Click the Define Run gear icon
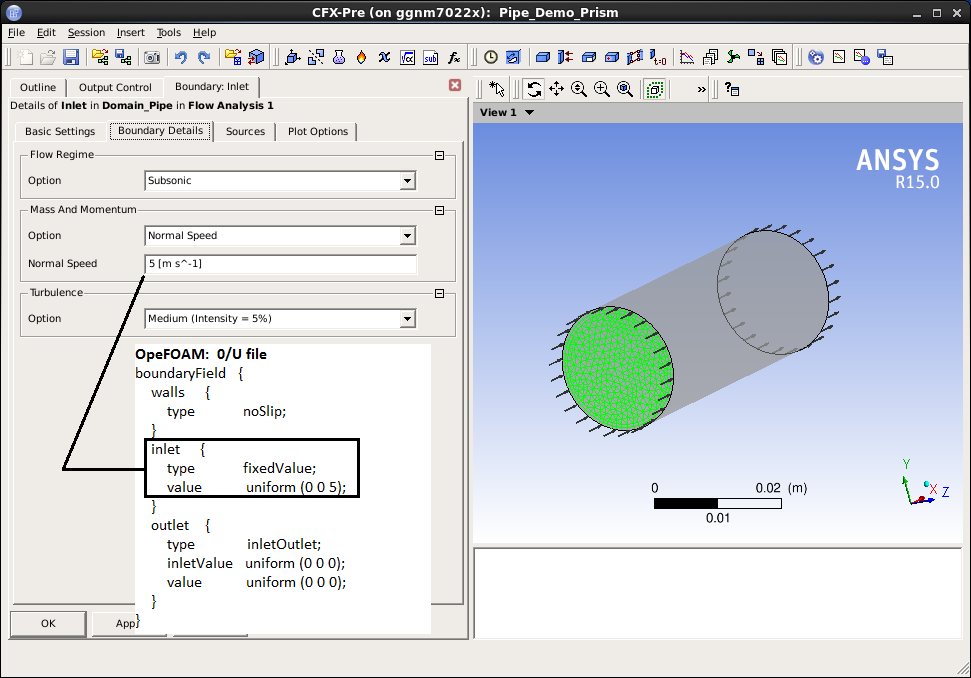971x678 pixels. [816, 58]
